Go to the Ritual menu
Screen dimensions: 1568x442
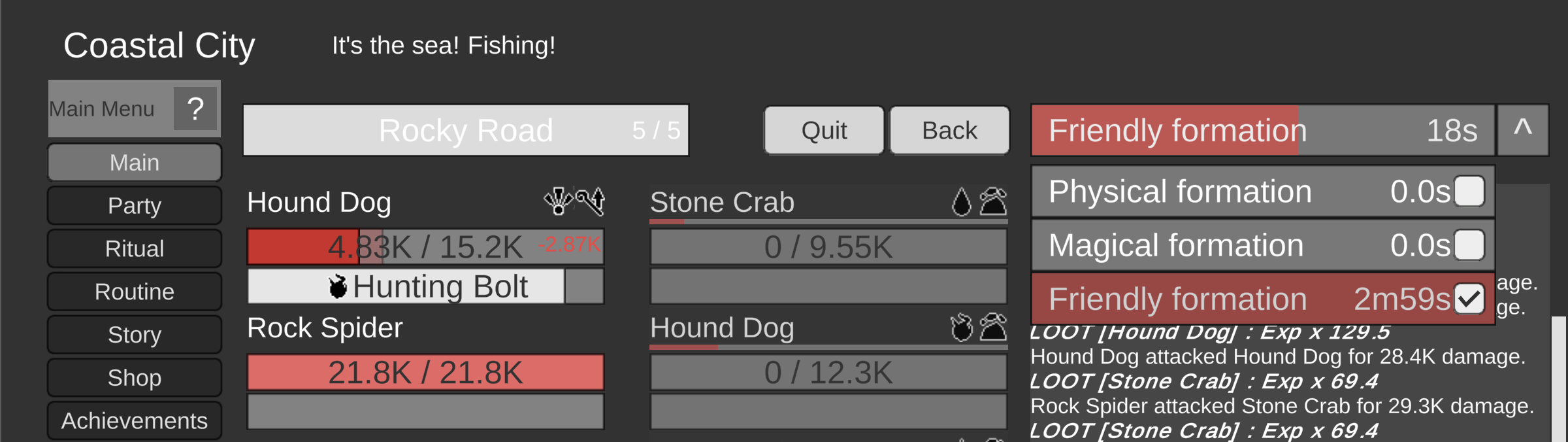coord(135,248)
